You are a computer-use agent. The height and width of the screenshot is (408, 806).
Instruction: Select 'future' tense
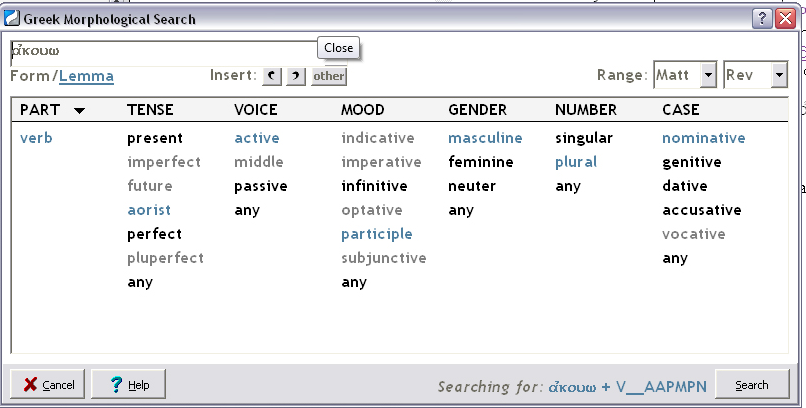coord(150,186)
